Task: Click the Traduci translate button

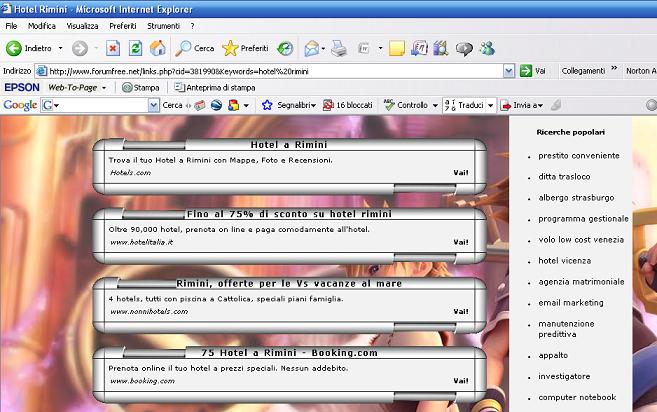Action: [464, 105]
